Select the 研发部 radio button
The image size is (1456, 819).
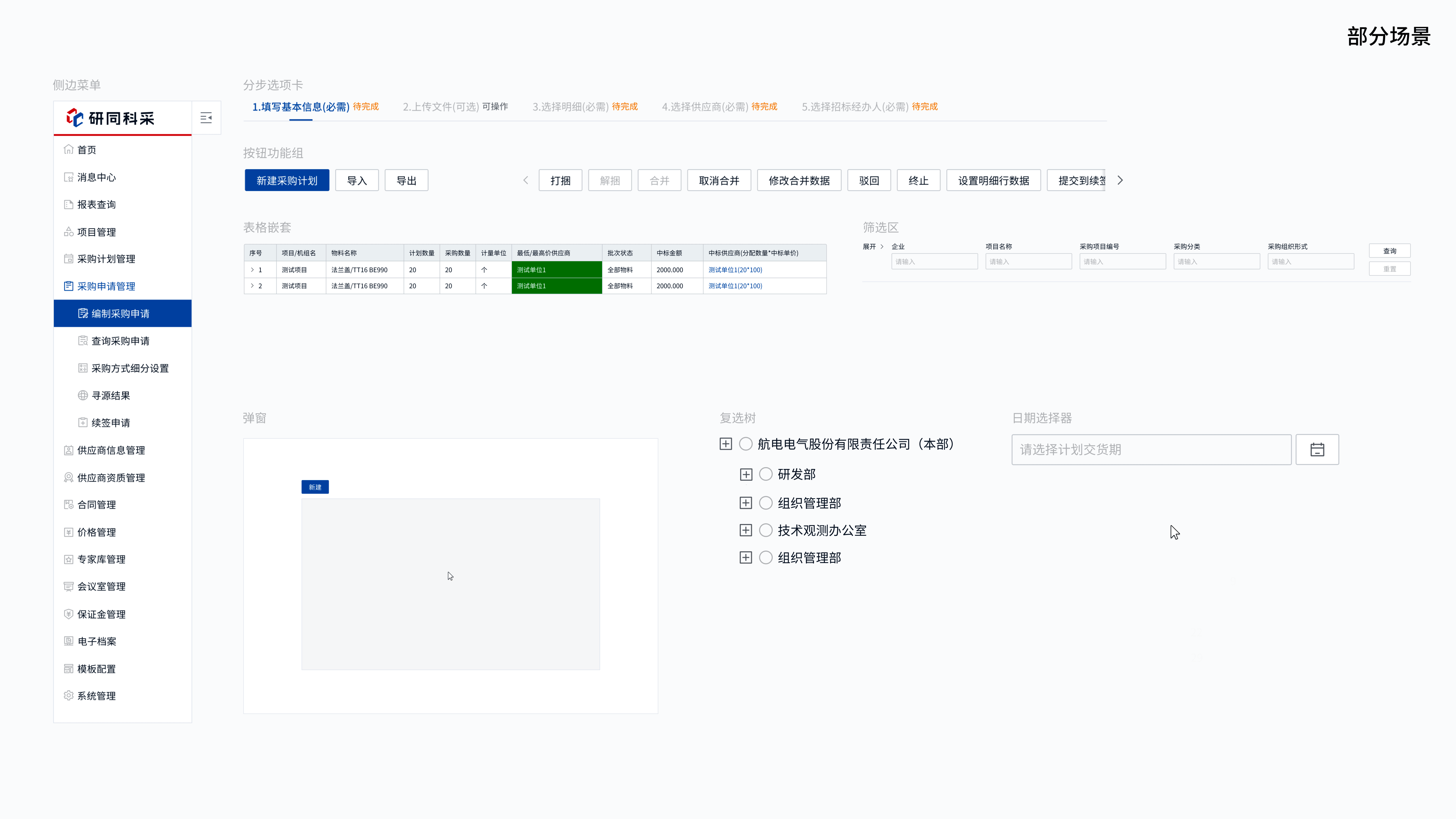pos(765,474)
